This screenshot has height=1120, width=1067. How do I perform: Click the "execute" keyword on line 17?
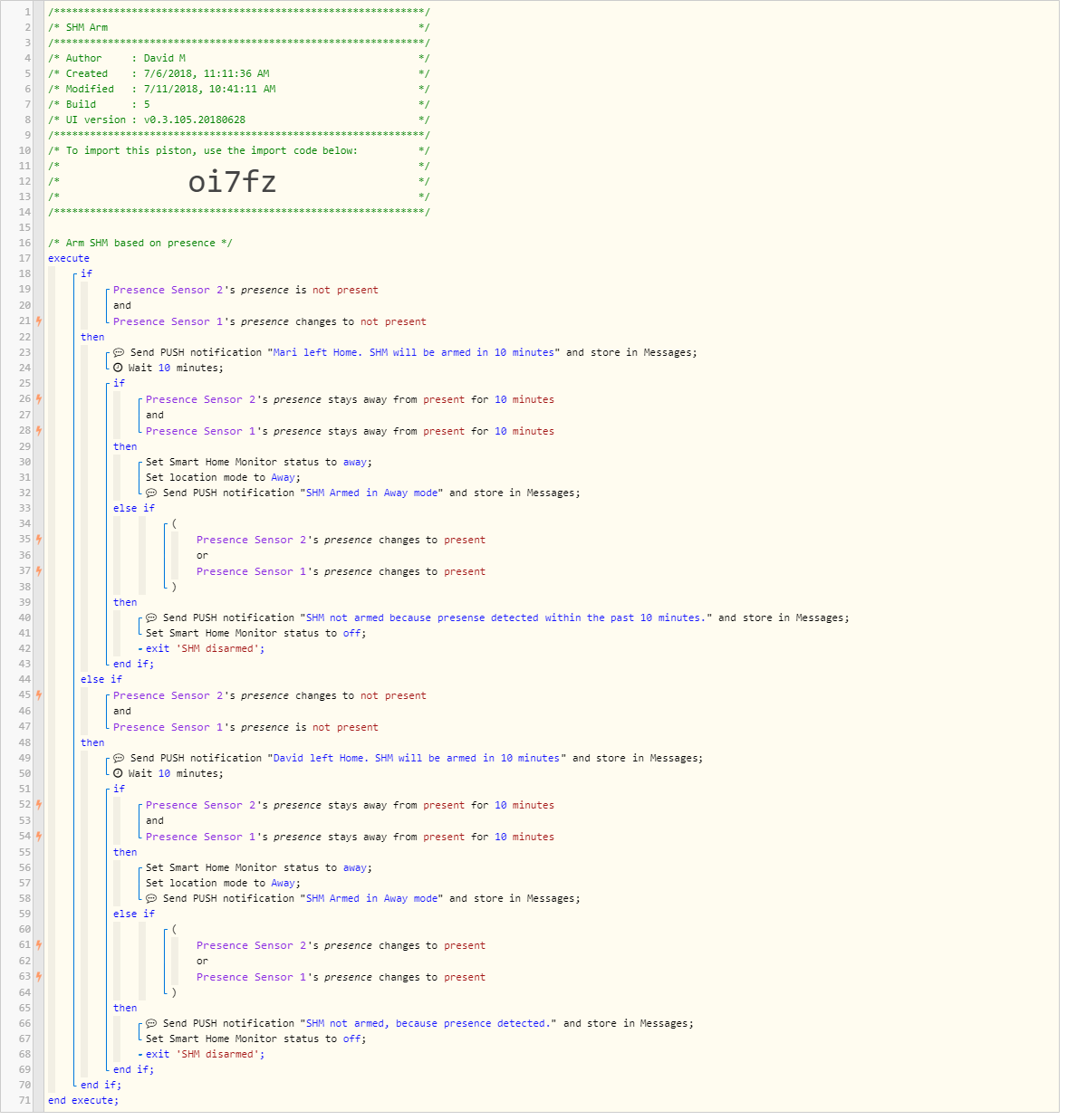coord(69,259)
